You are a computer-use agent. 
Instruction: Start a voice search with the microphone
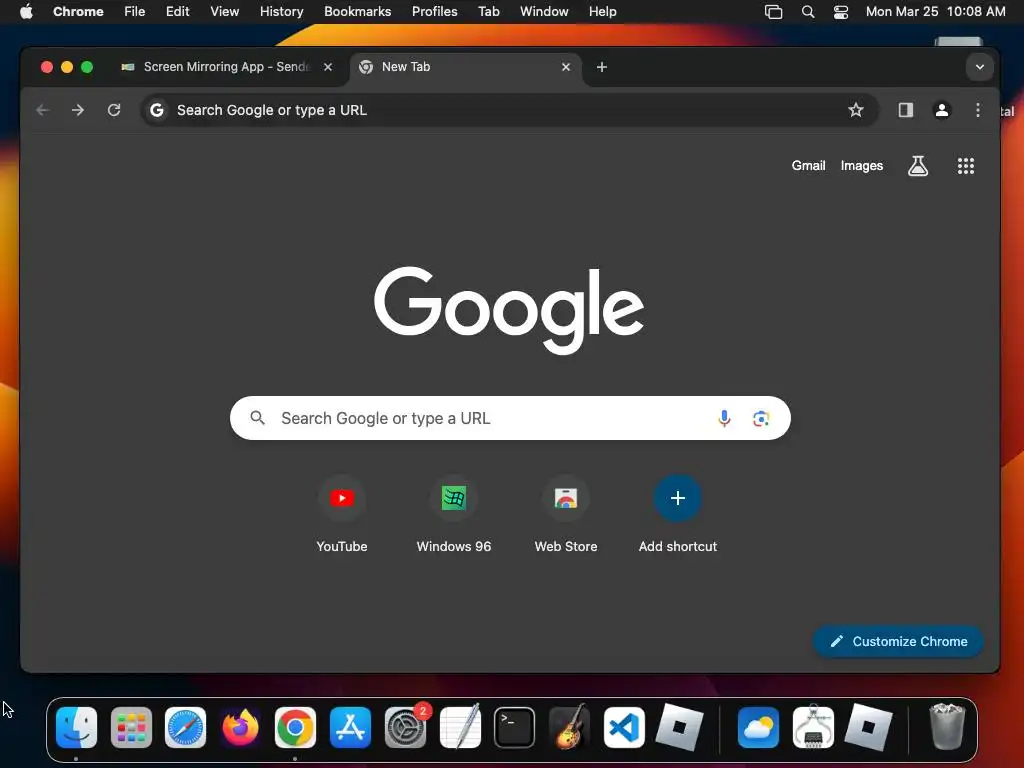pyautogui.click(x=724, y=418)
